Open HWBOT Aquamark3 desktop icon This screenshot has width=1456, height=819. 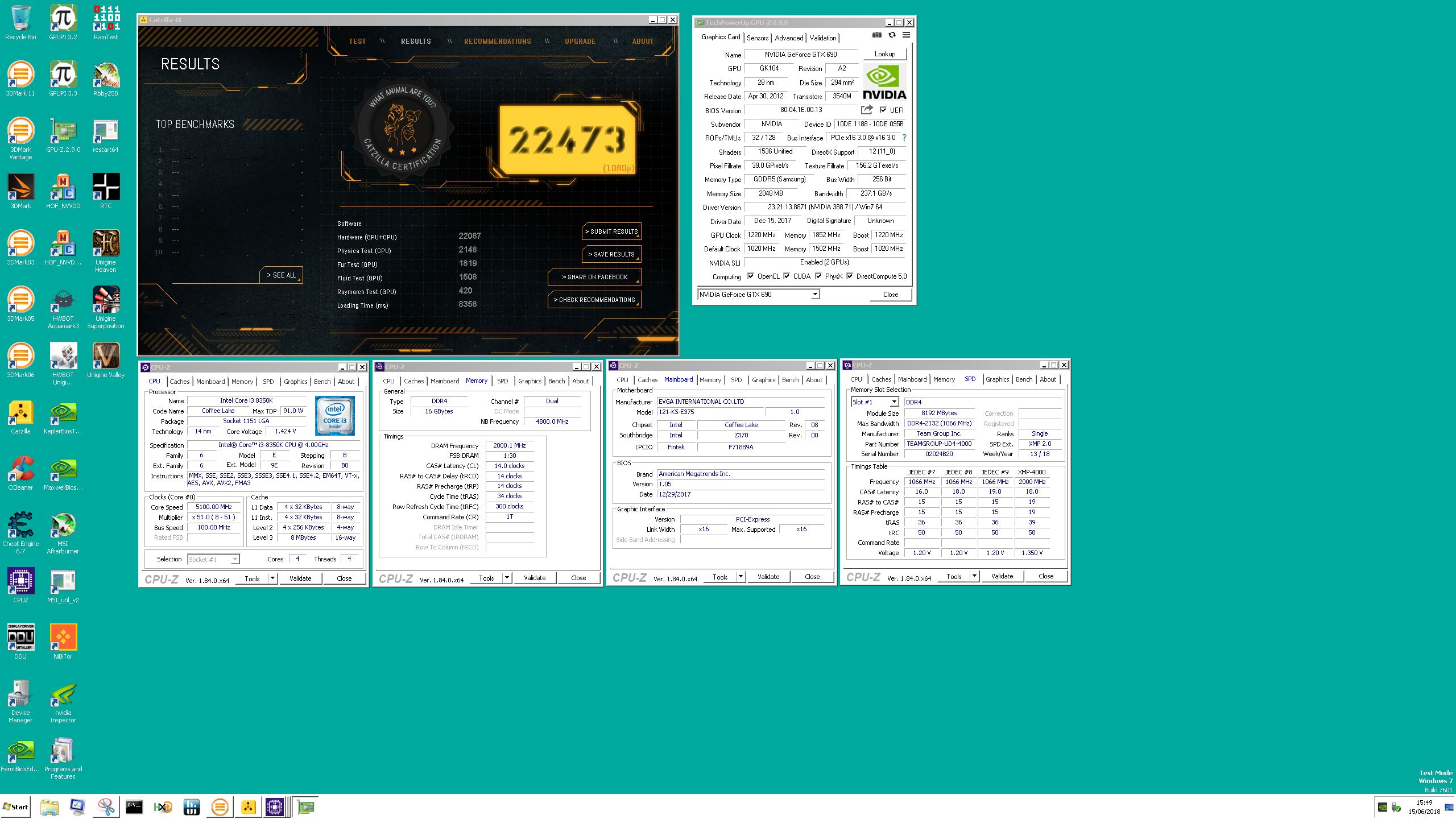[x=63, y=307]
